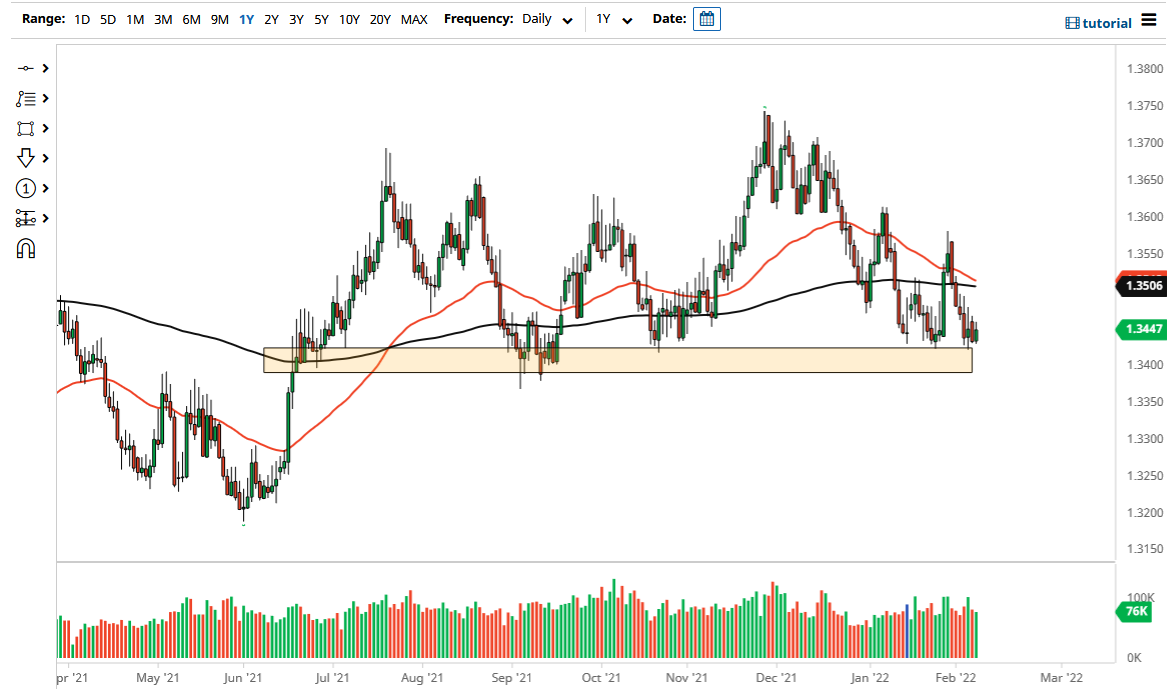The width and height of the screenshot is (1169, 696).
Task: Select the numbered callout tool
Action: [28, 188]
